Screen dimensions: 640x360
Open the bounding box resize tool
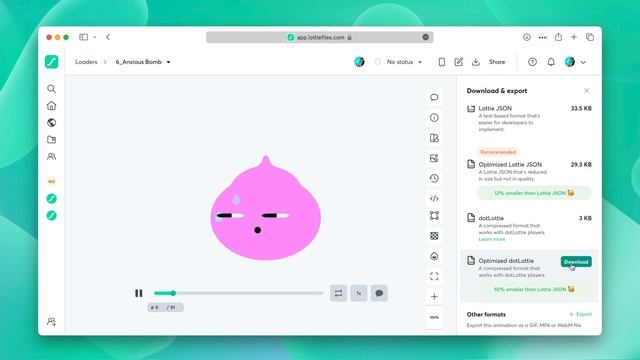434,216
